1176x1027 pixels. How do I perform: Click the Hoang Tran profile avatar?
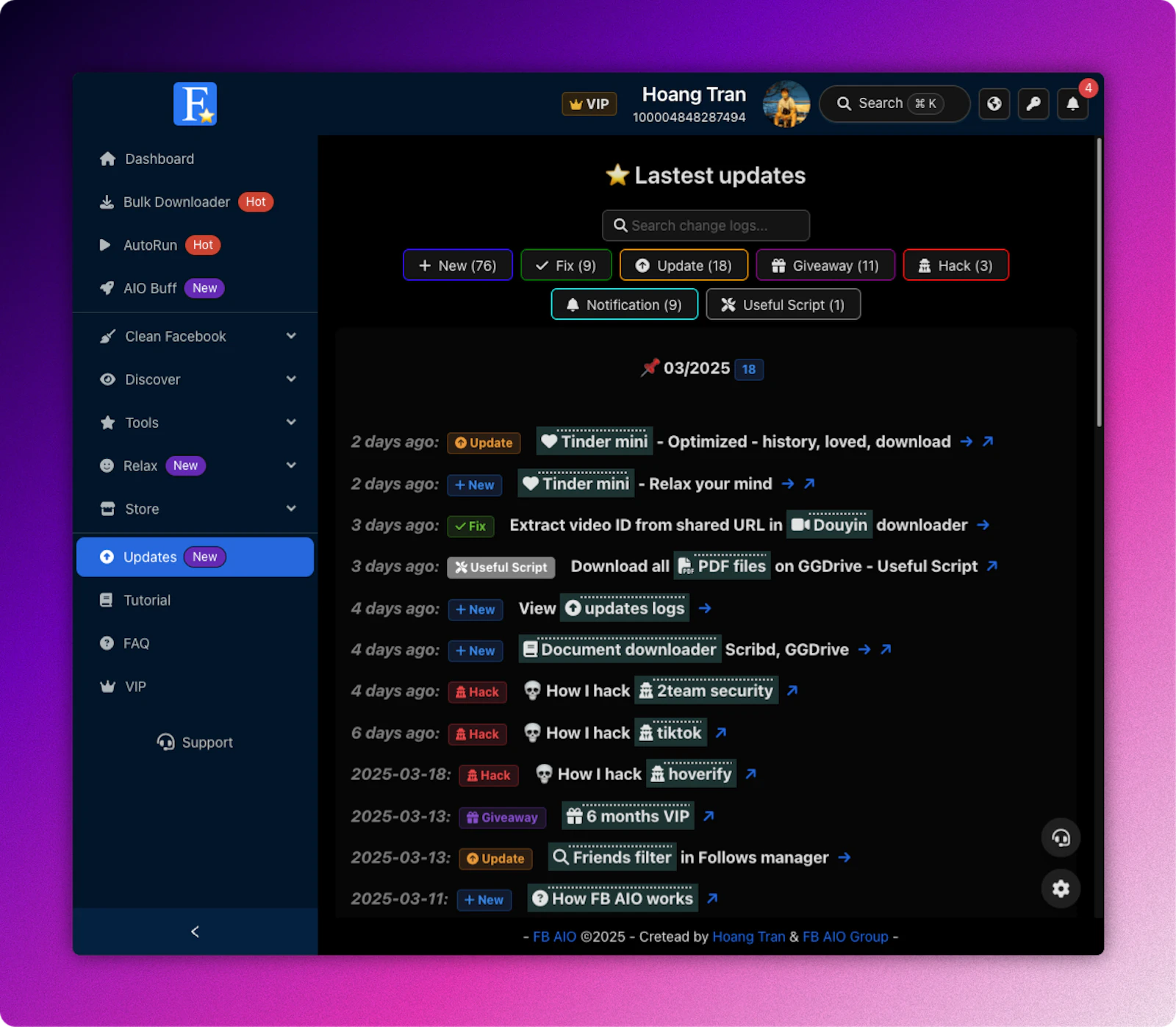[x=786, y=104]
